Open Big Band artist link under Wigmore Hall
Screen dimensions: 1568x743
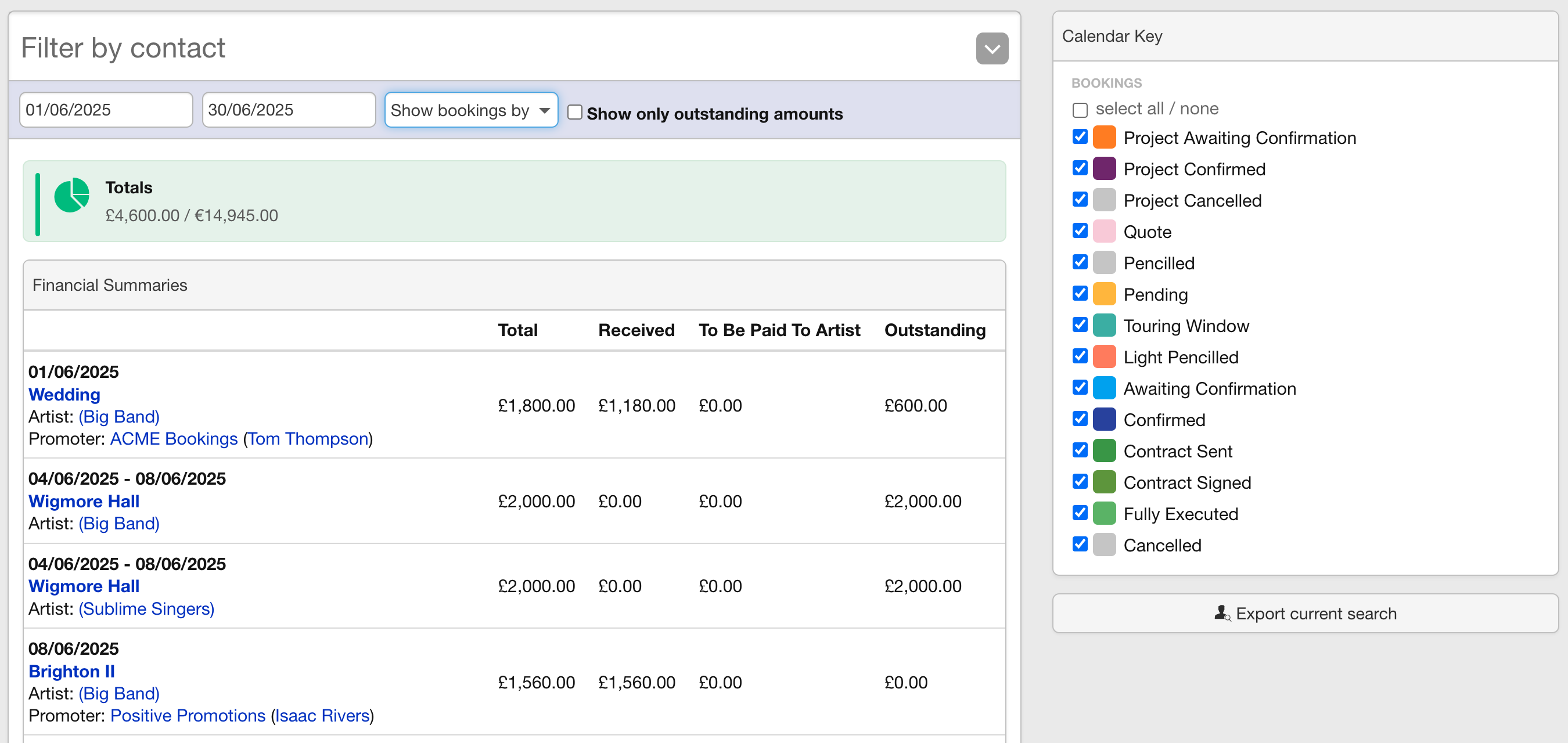118,524
